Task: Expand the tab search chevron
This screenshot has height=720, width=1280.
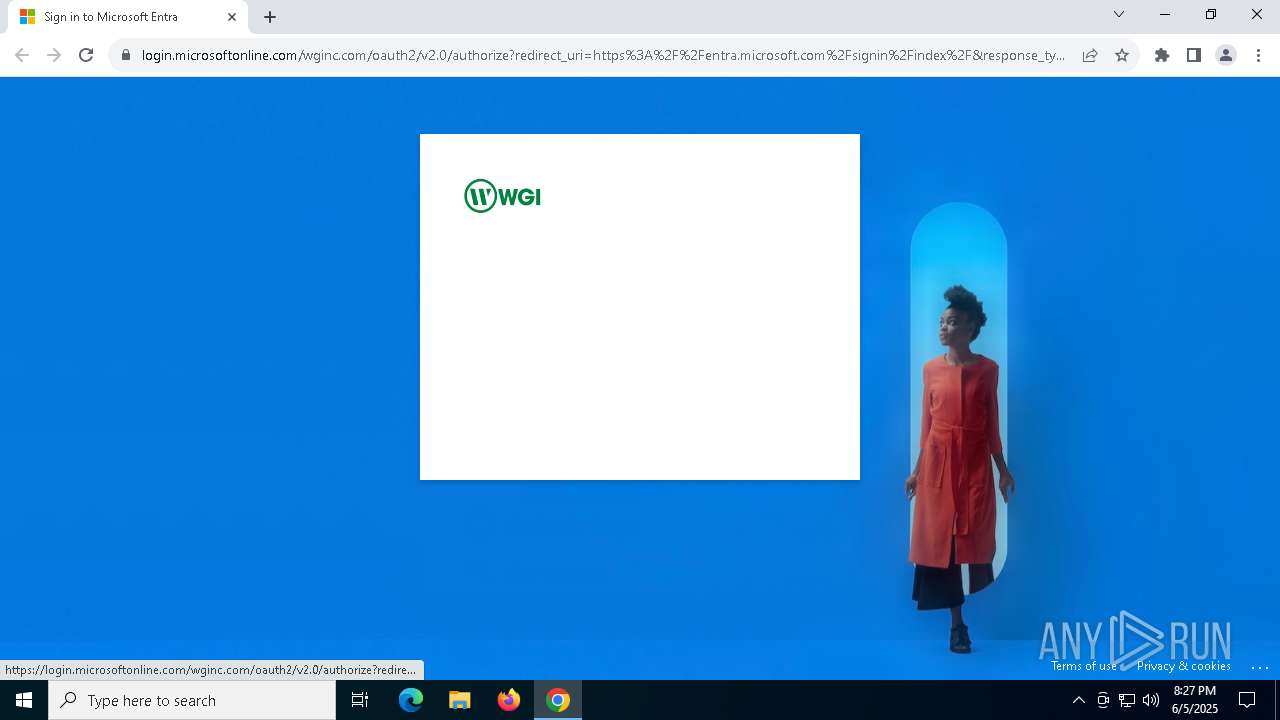Action: [1119, 14]
